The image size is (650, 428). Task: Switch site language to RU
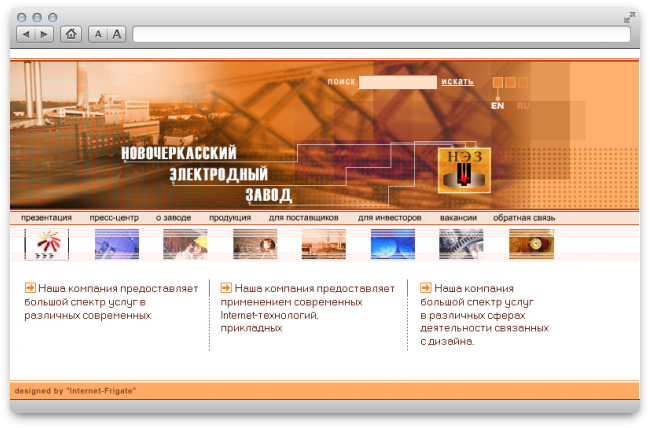pyautogui.click(x=524, y=105)
